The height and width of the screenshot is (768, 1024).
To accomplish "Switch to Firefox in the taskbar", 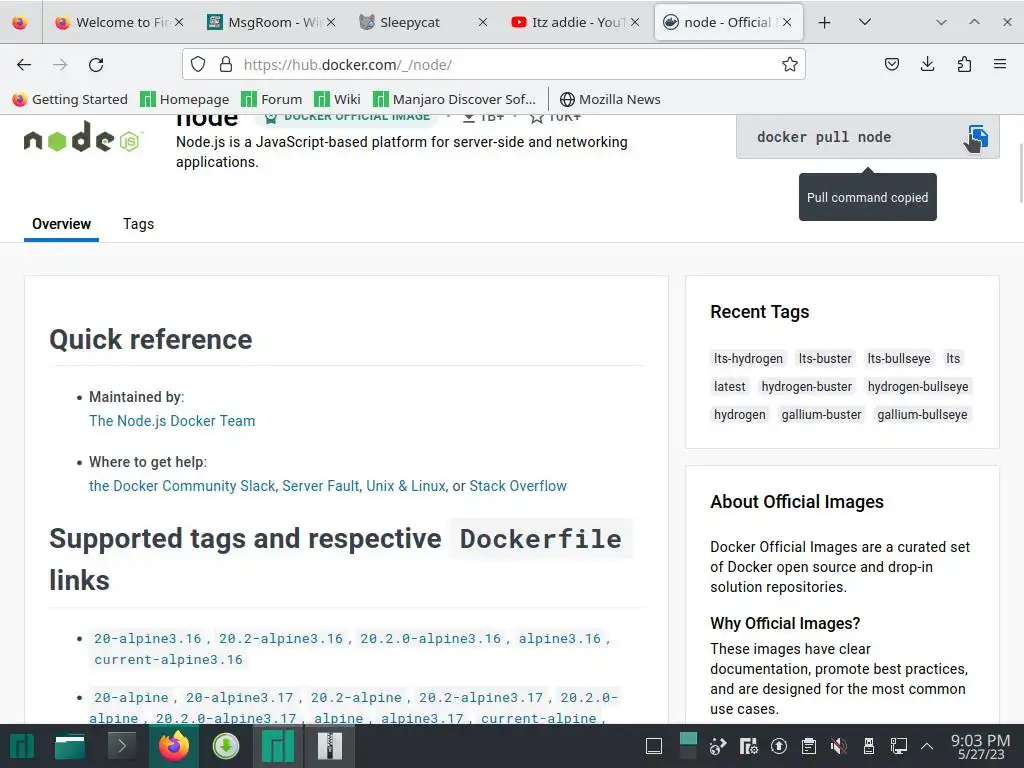I will [174, 746].
